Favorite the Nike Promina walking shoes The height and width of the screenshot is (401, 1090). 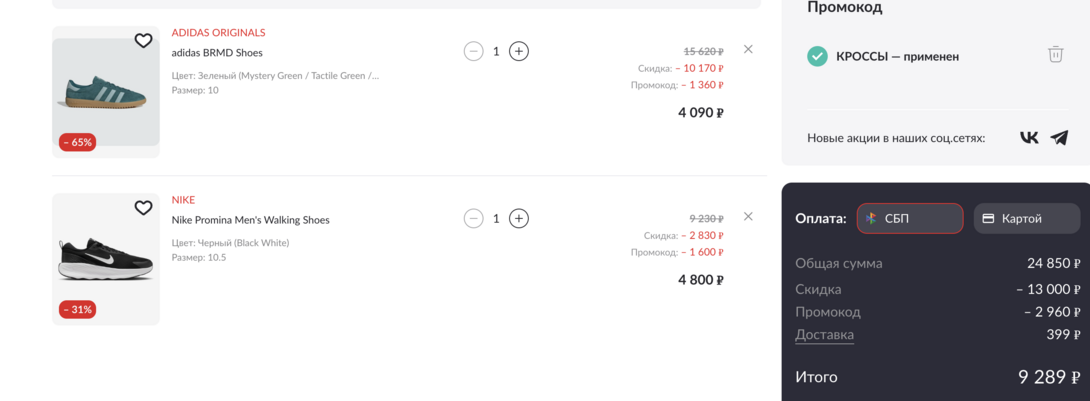click(x=143, y=208)
